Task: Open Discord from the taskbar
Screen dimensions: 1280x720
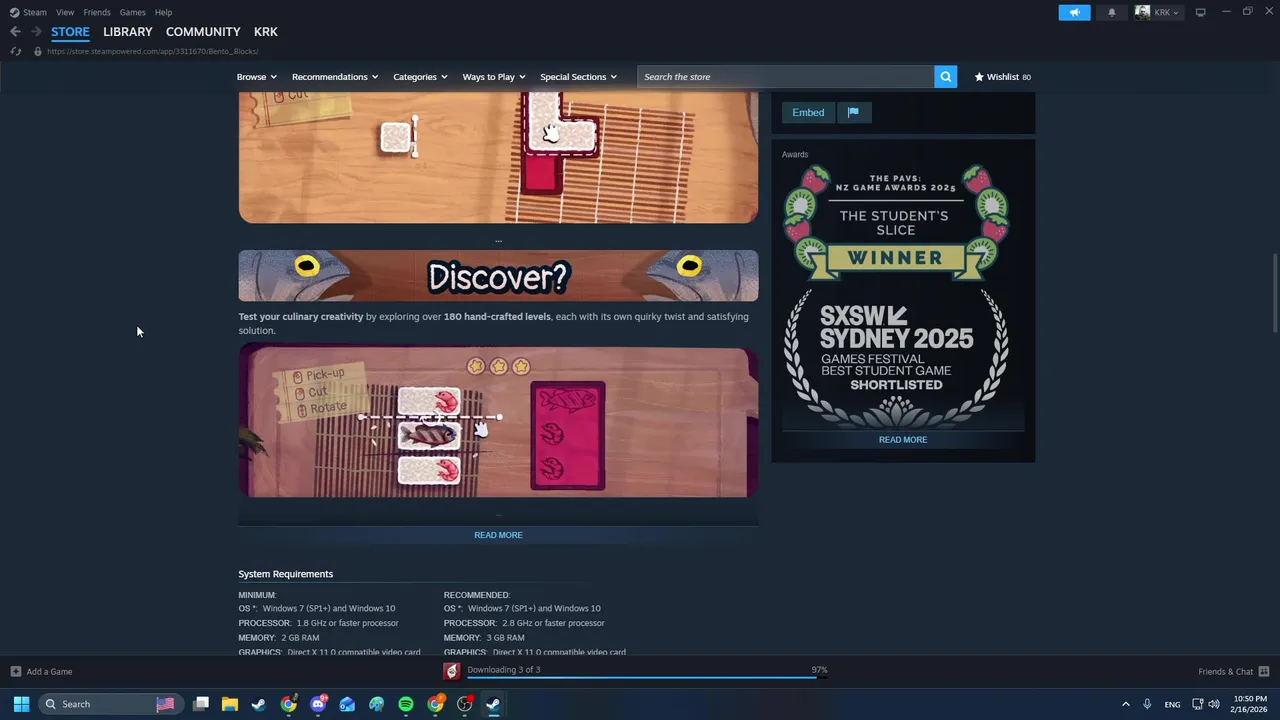Action: (x=318, y=704)
